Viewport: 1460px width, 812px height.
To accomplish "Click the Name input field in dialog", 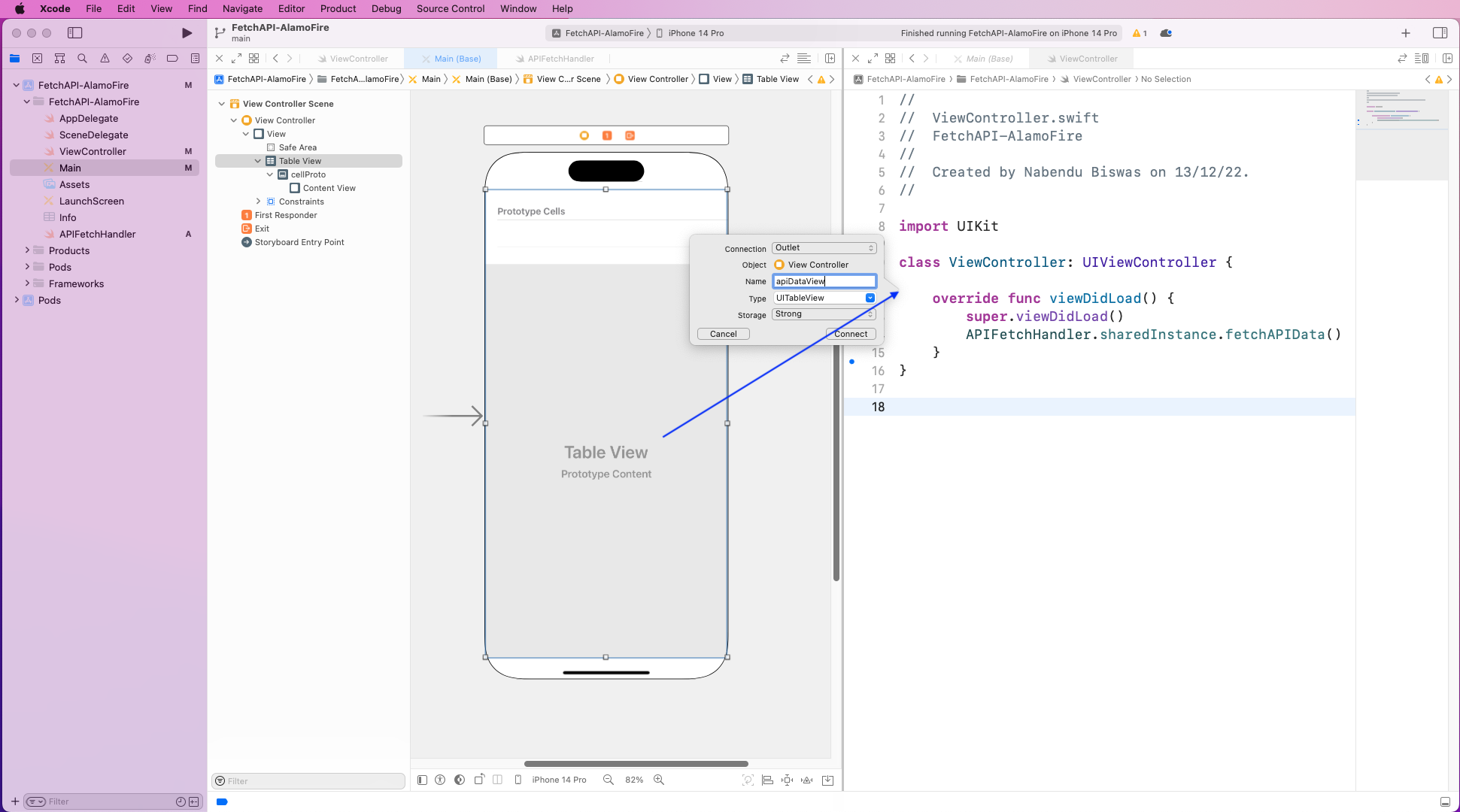I will pyautogui.click(x=823, y=281).
